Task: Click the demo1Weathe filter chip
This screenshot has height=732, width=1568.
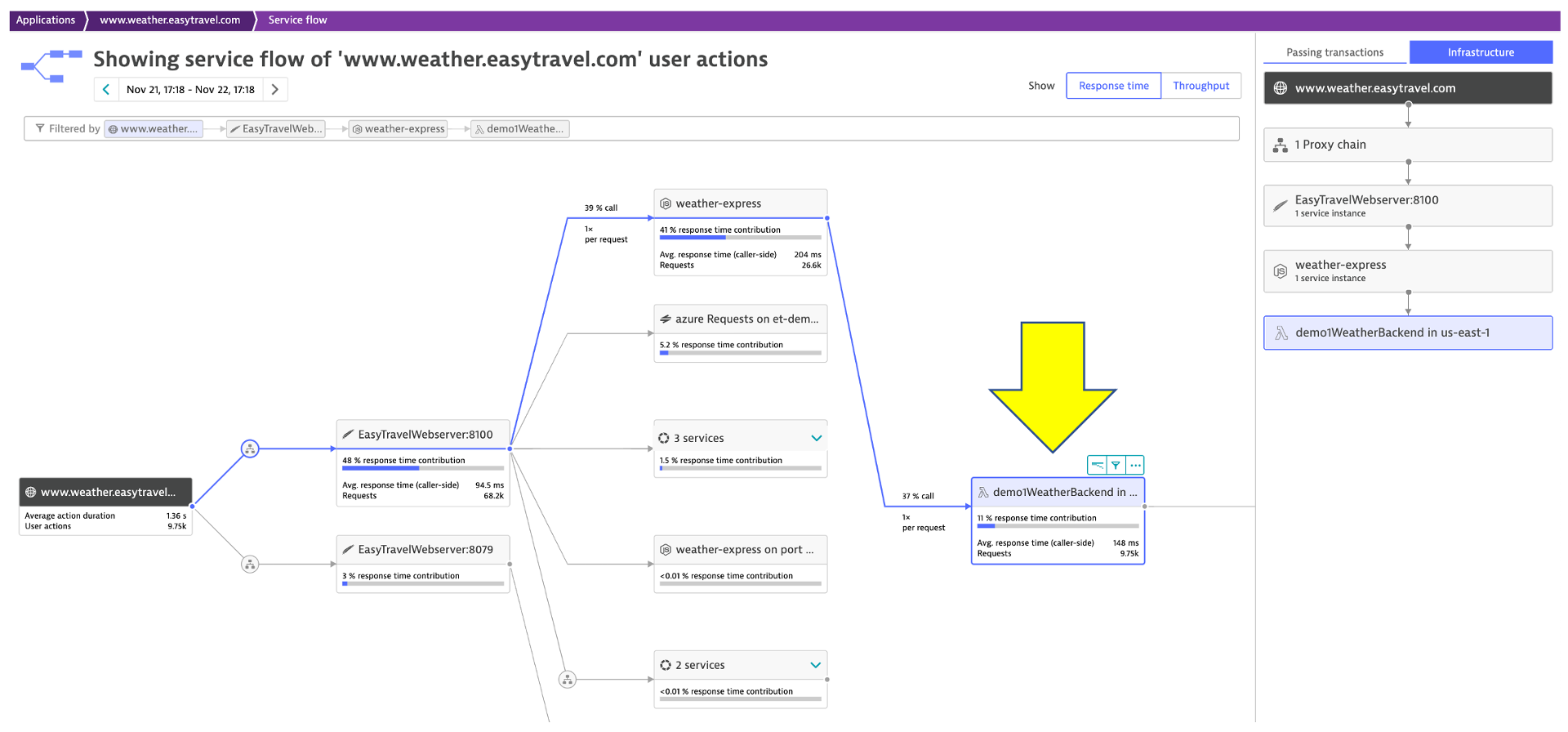Action: coord(520,129)
